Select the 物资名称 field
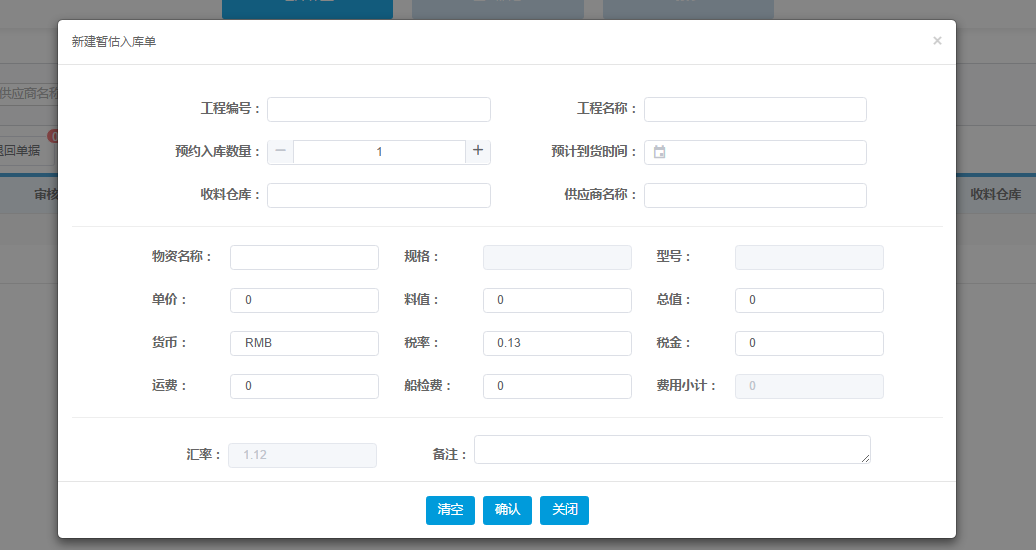Screen dimensions: 1036x550 point(304,257)
